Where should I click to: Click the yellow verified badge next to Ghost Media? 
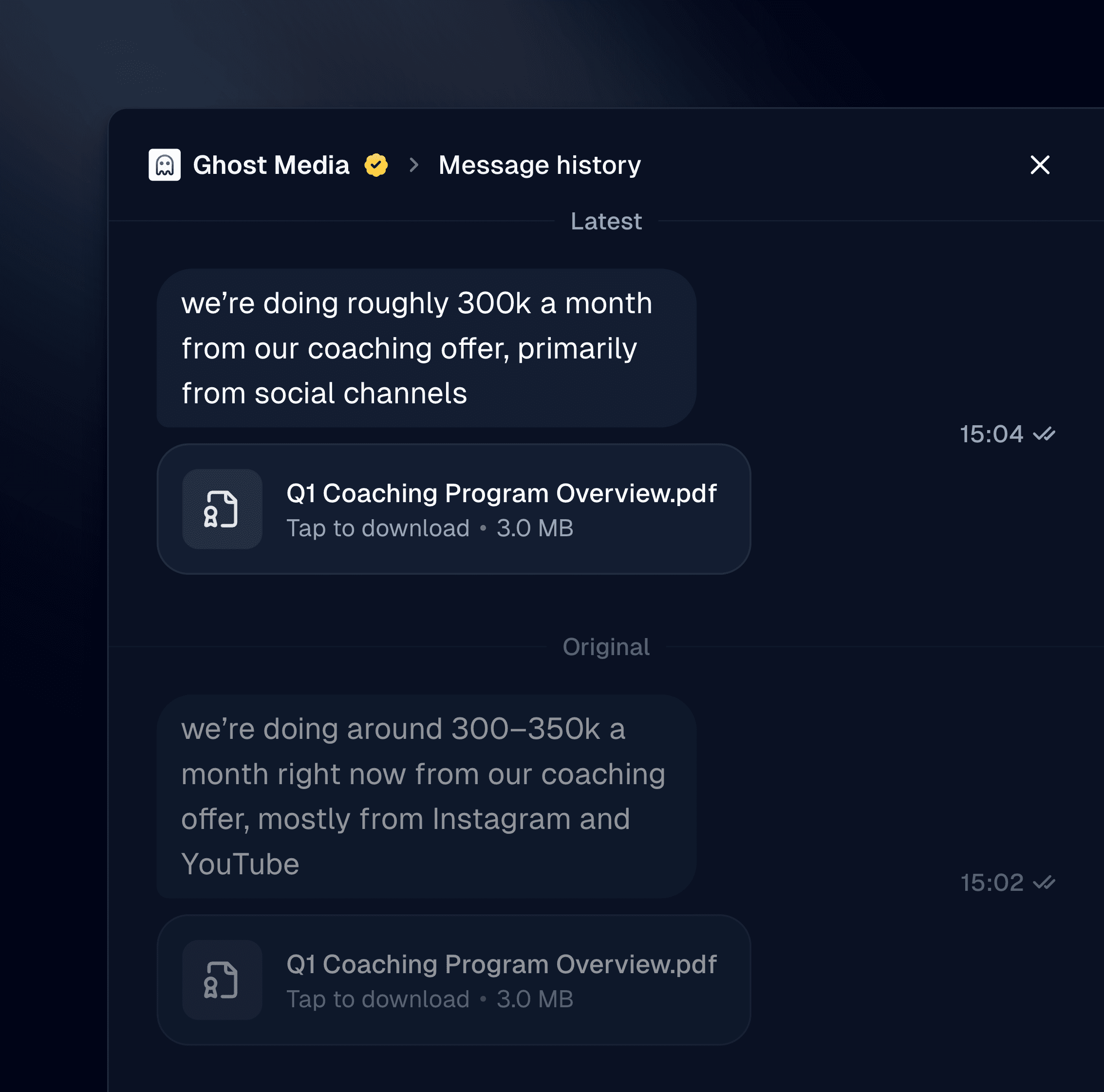tap(375, 165)
